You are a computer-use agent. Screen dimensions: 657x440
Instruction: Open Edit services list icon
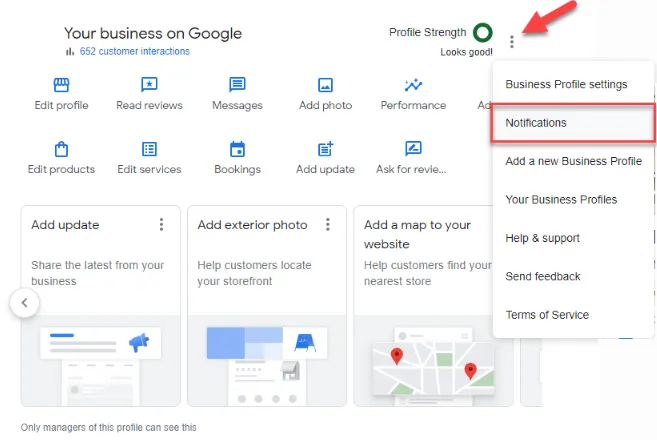click(x=149, y=149)
